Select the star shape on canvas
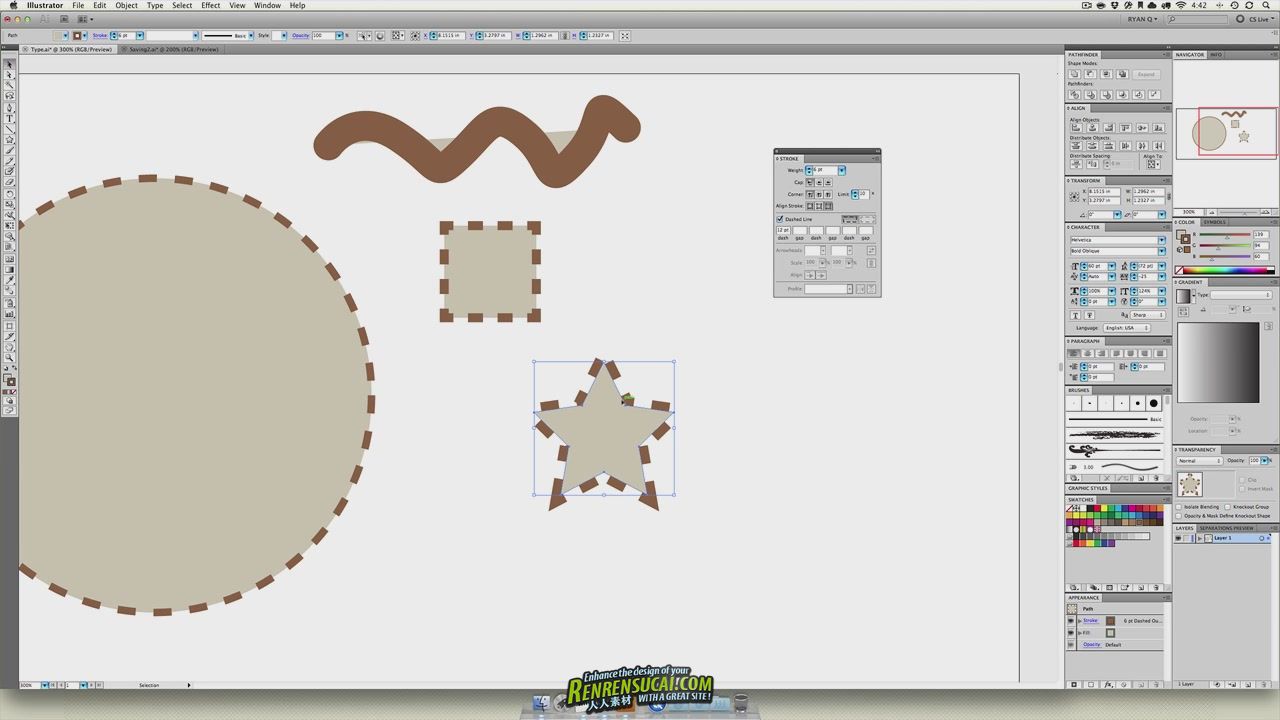This screenshot has width=1280, height=720. [603, 435]
